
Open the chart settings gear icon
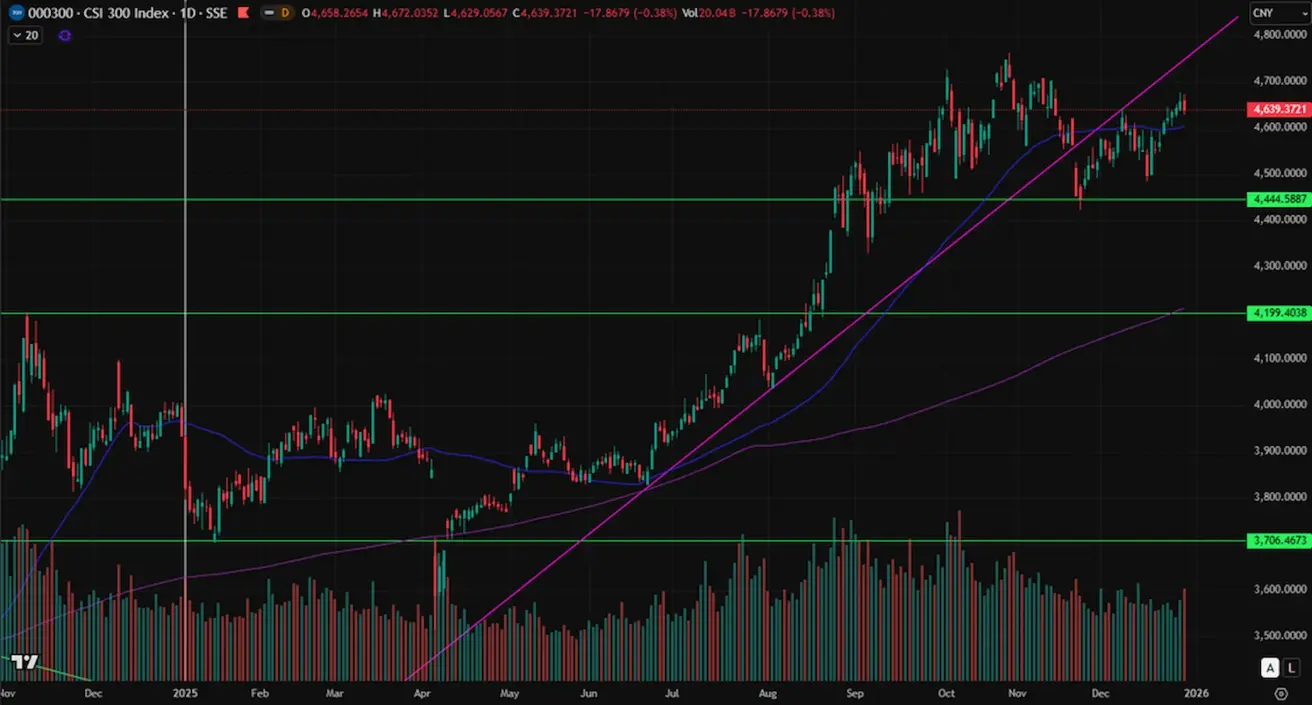tap(1280, 692)
